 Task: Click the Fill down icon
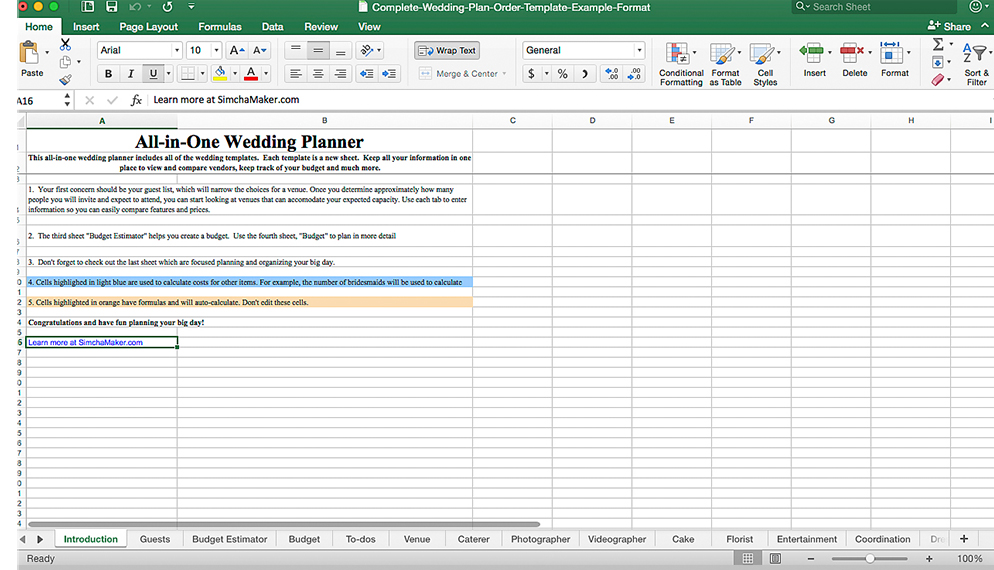938,62
